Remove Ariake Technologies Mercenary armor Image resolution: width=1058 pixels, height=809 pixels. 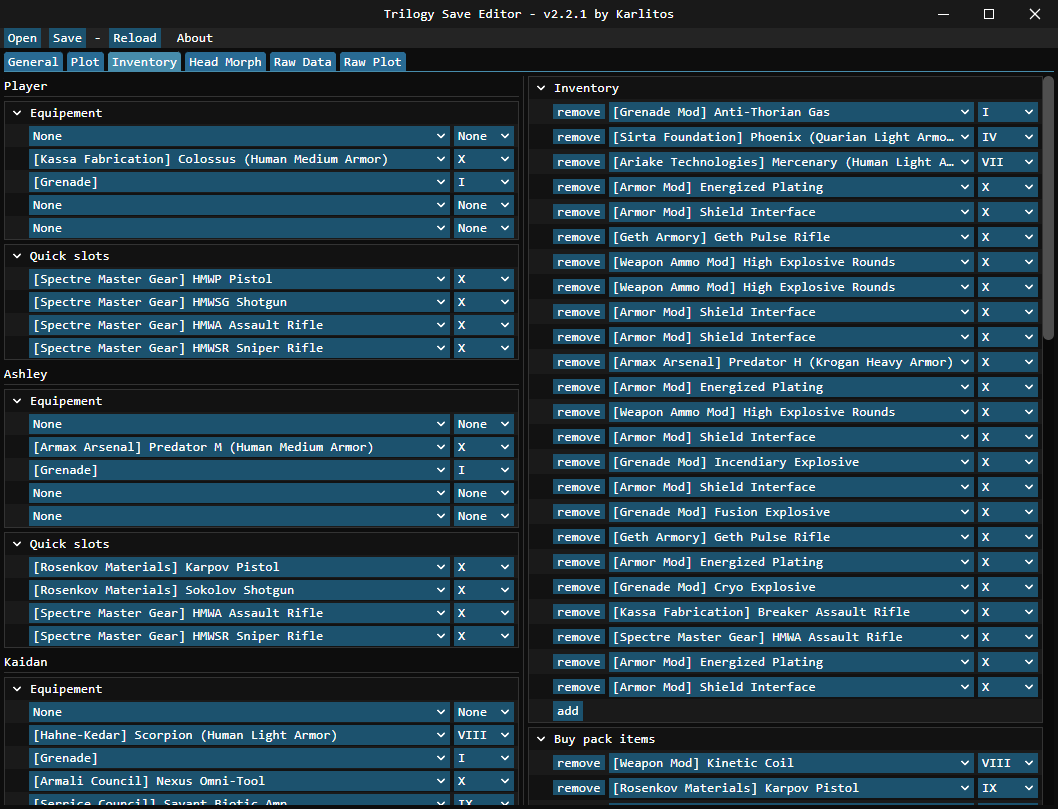pyautogui.click(x=578, y=162)
